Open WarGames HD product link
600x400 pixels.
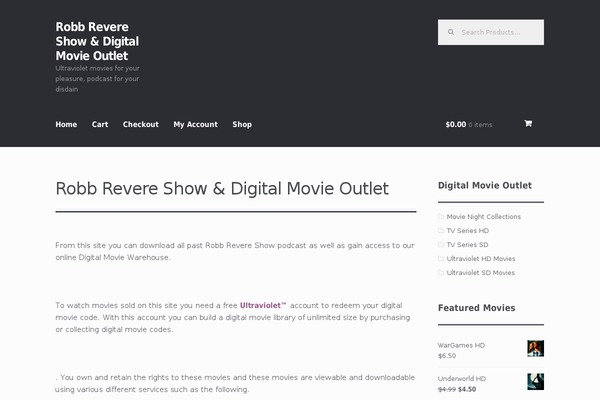461,345
